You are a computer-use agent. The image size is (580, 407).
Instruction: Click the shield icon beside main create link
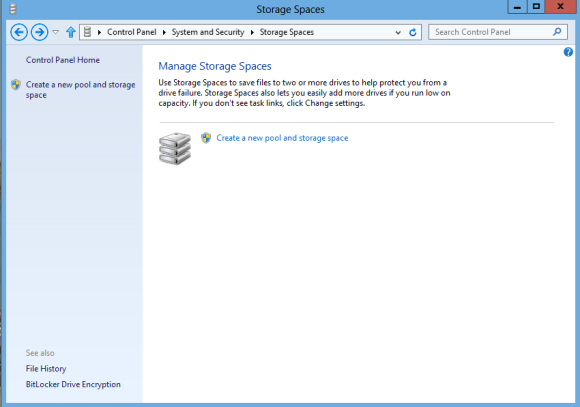(x=206, y=138)
